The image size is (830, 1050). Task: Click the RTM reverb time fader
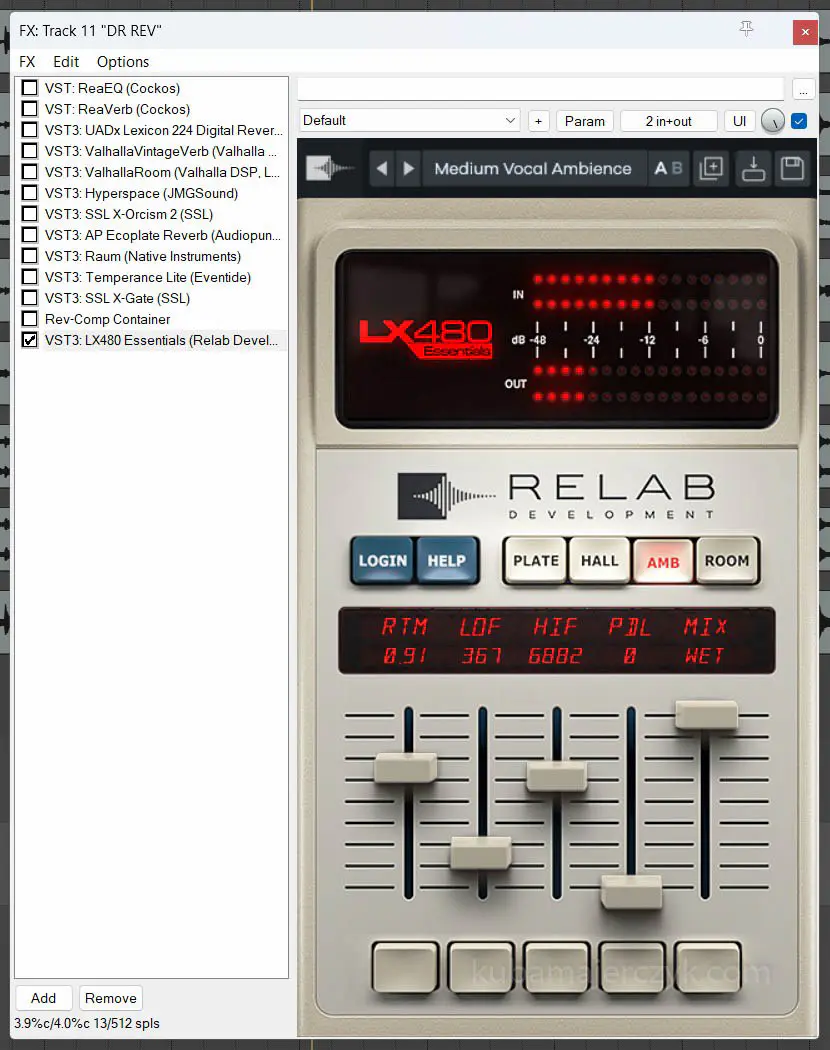tap(405, 768)
